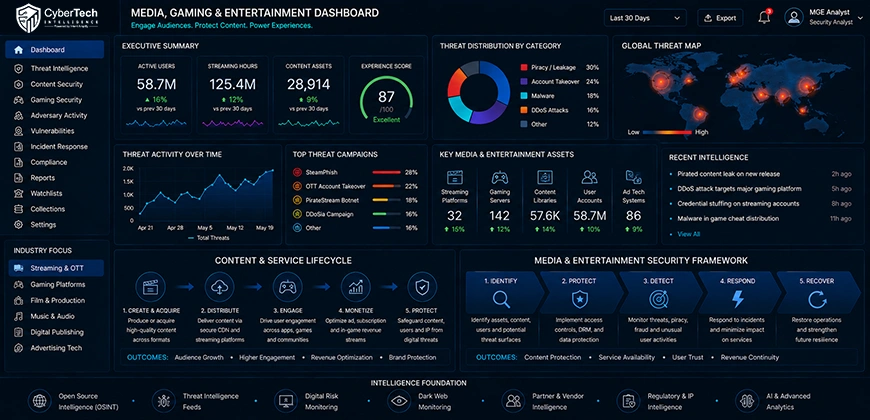Click the DDoS Attacks orange swatch
Image resolution: width=870 pixels, height=420 pixels.
coord(524,110)
